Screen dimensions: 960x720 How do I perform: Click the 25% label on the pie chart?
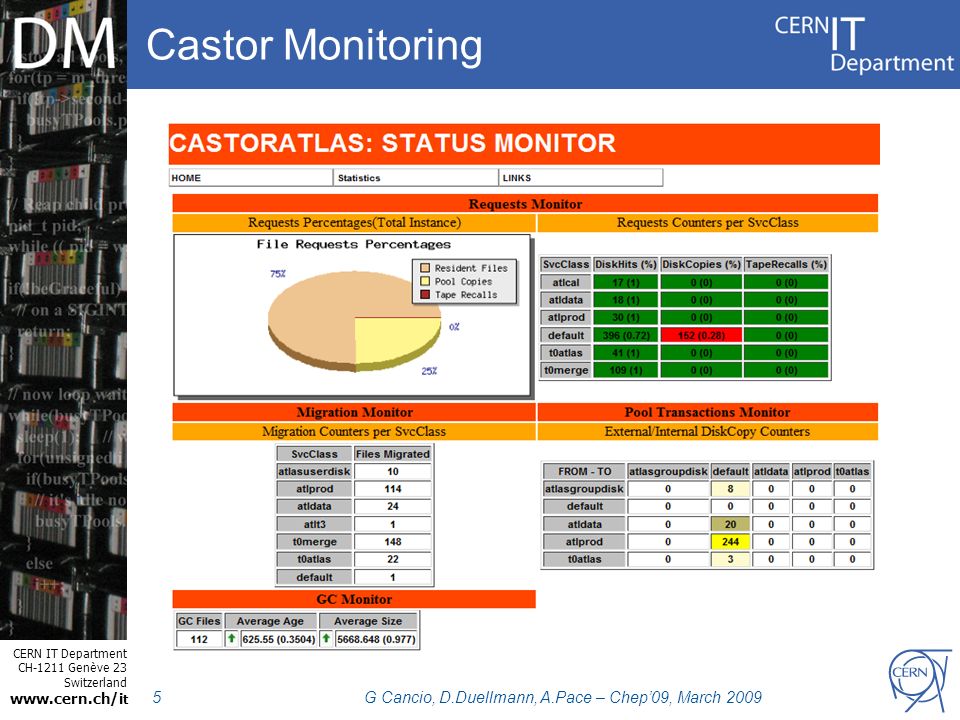tap(429, 370)
